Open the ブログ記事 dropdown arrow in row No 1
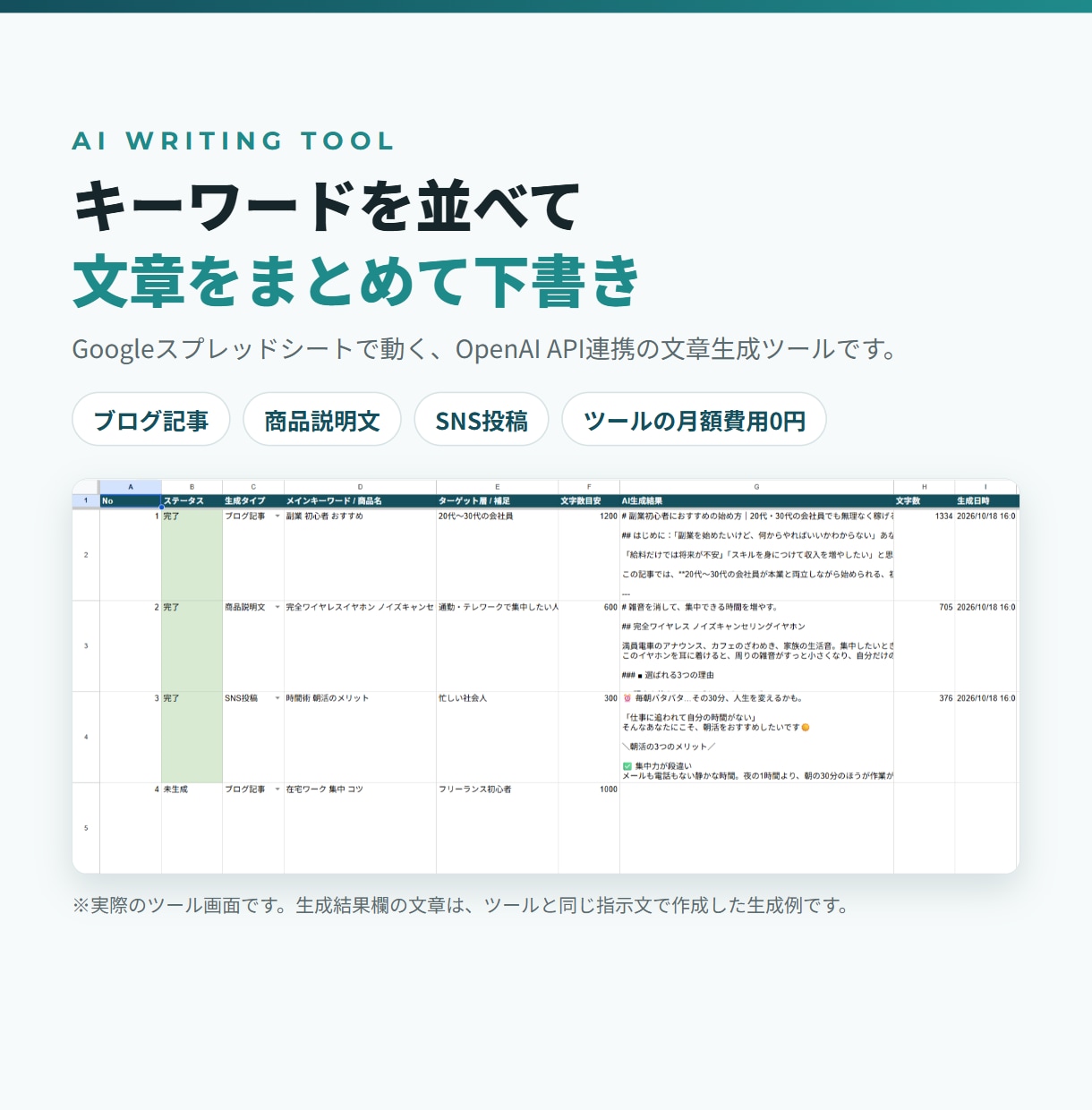 (x=277, y=517)
